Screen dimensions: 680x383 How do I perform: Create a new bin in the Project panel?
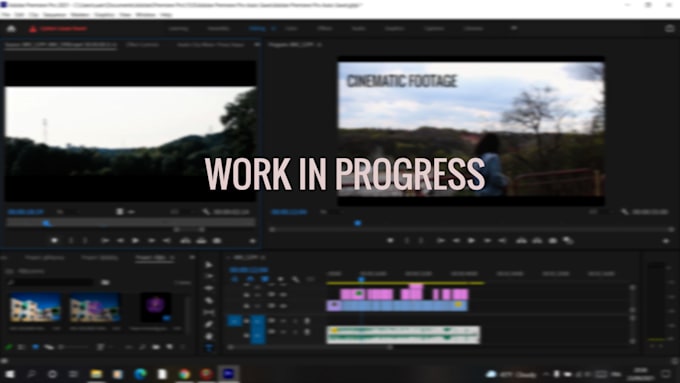(x=156, y=347)
